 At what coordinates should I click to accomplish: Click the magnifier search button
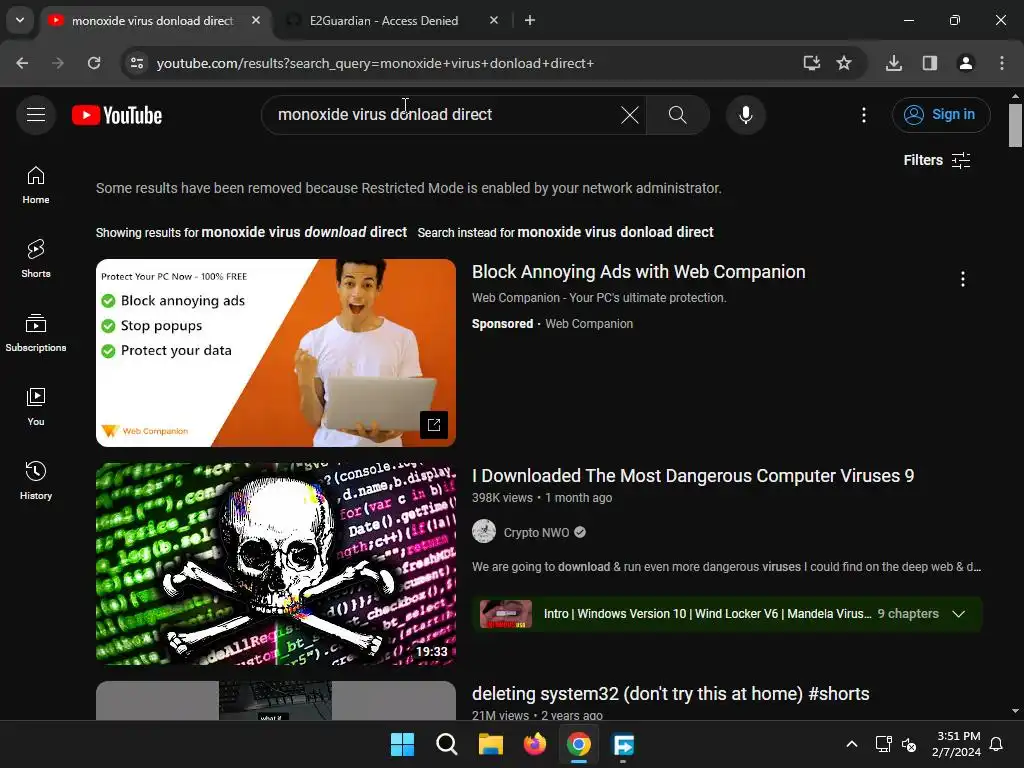point(678,115)
